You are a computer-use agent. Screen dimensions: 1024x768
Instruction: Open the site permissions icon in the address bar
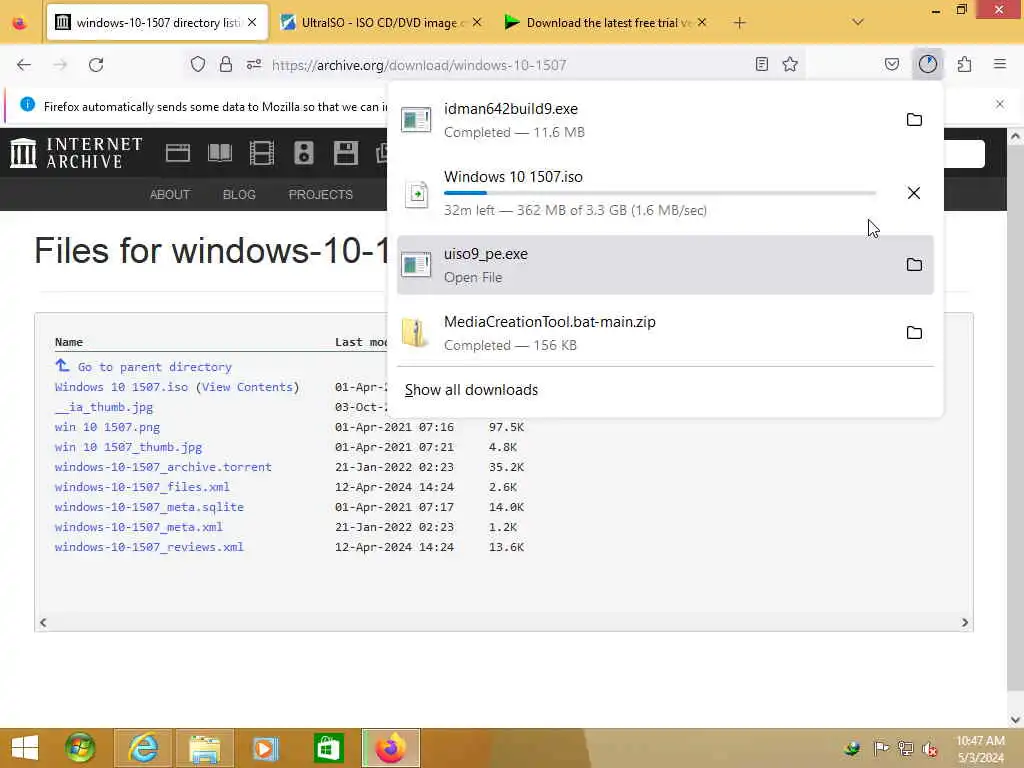[x=254, y=64]
